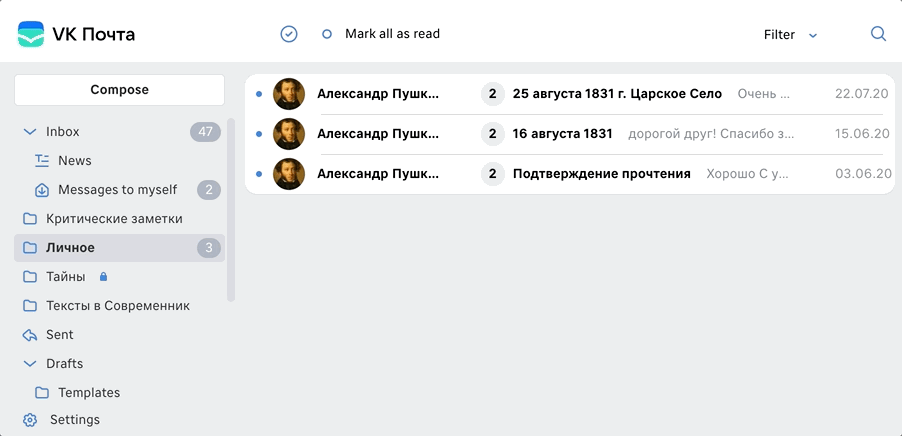Screen dimensions: 902x436
Task: Expand thread count badge on Подтверждение прочтения
Action: [x=492, y=174]
